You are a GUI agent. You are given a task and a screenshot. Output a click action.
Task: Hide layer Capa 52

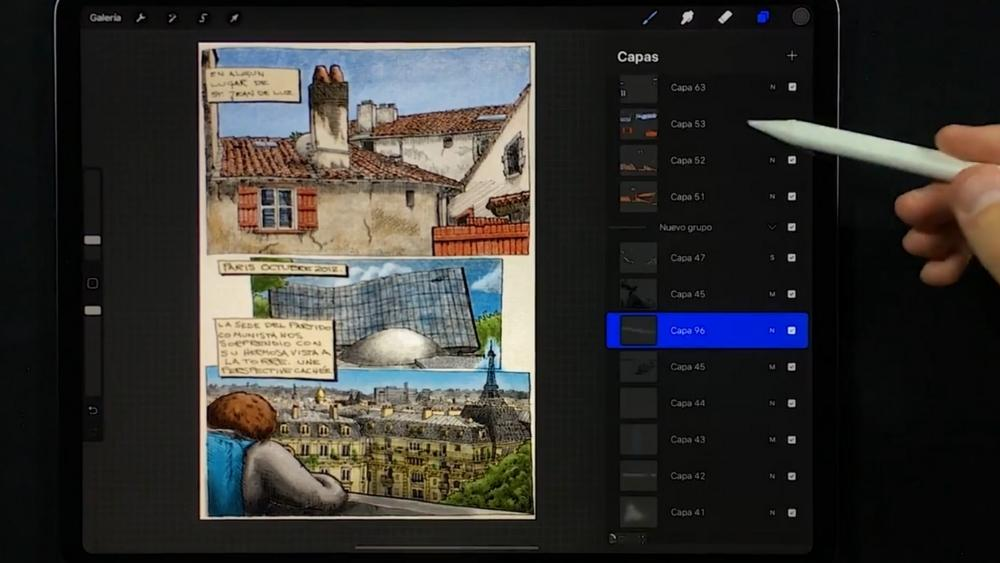(x=792, y=160)
